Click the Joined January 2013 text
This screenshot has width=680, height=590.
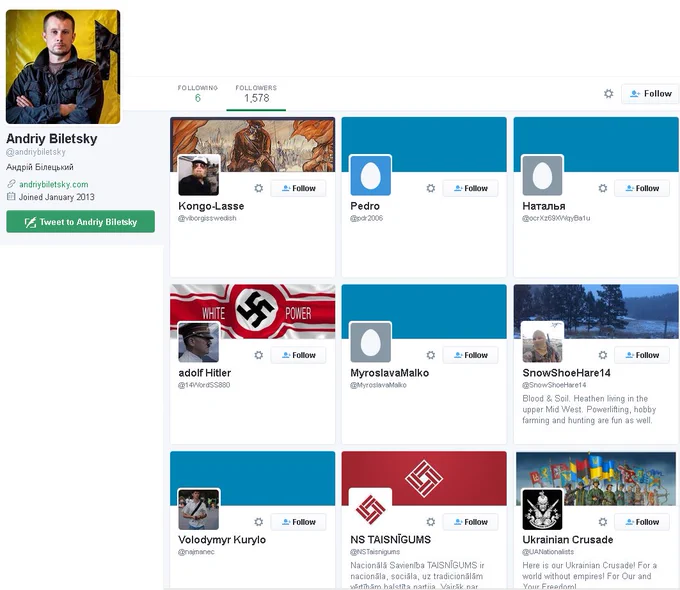[x=56, y=197]
